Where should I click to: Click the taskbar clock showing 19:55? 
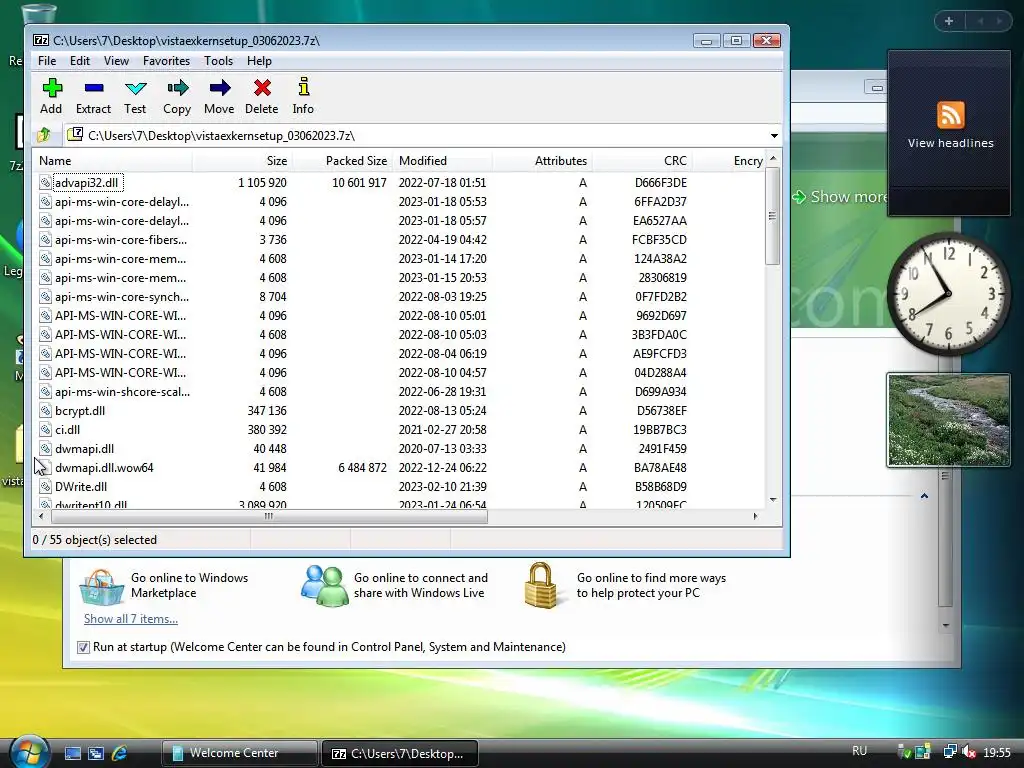click(997, 753)
